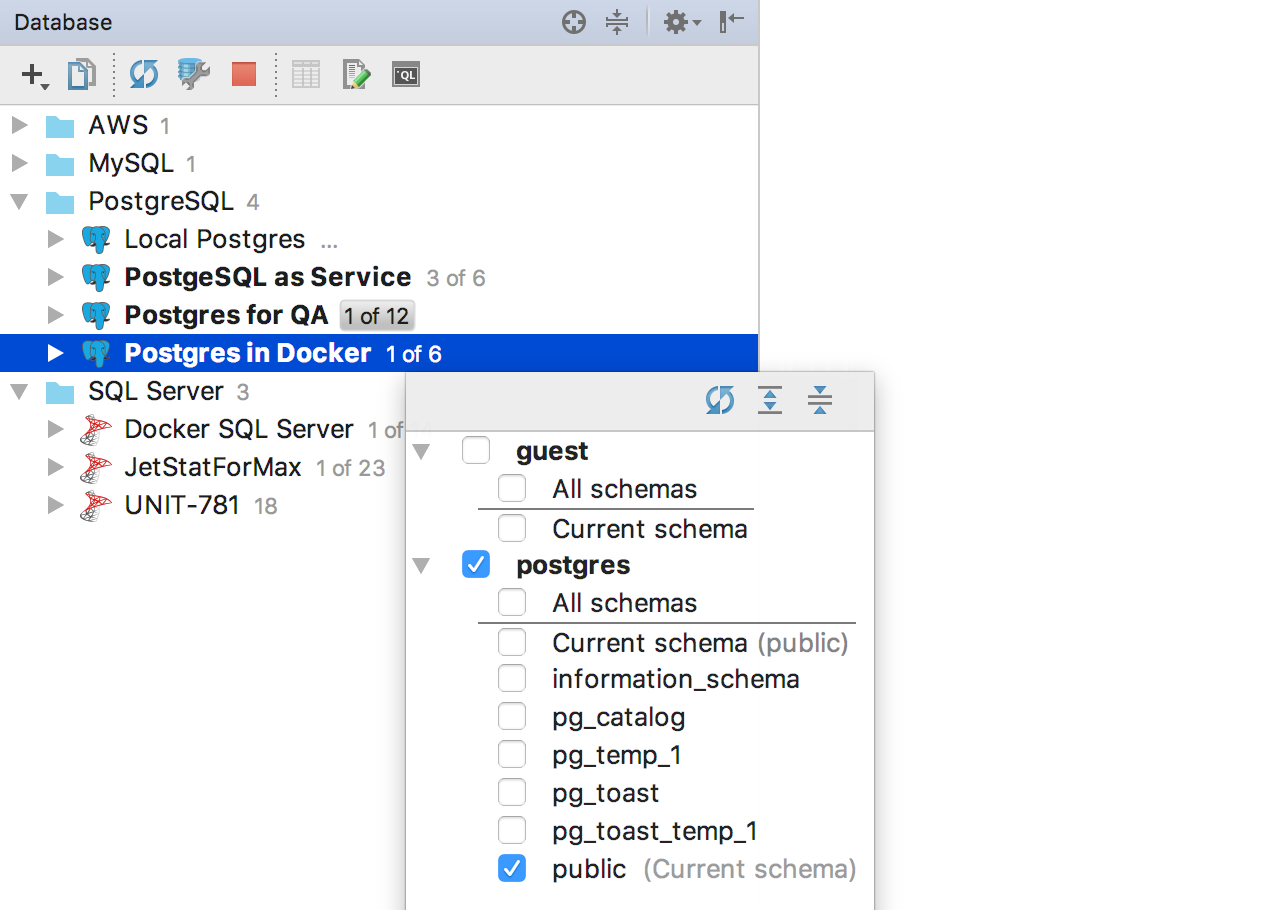Viewport: 1270px width, 910px height.
Task: Refresh the schema list in popup
Action: (x=720, y=401)
